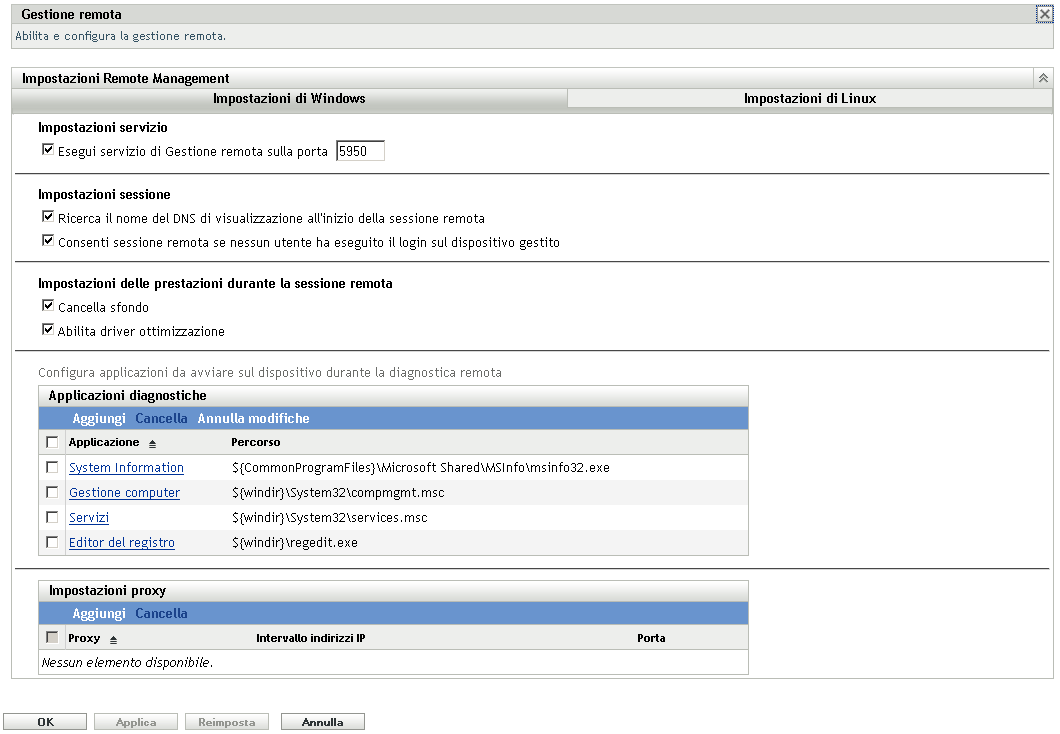1060x734 pixels.
Task: Click the remote management port number field
Action: tap(360, 150)
